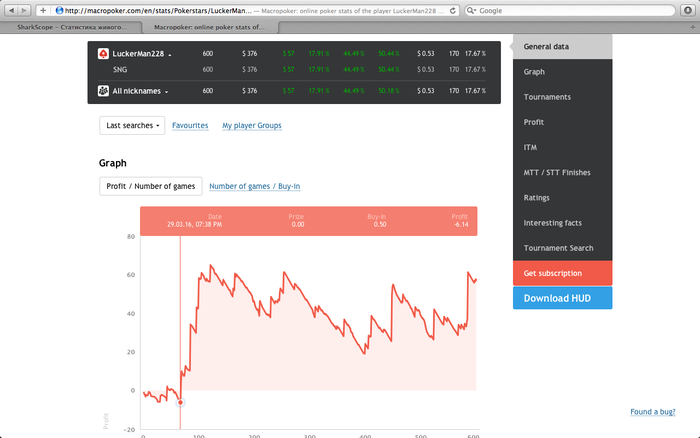Click the highlighted data point on the graph
This screenshot has width=700, height=438.
tap(180, 402)
